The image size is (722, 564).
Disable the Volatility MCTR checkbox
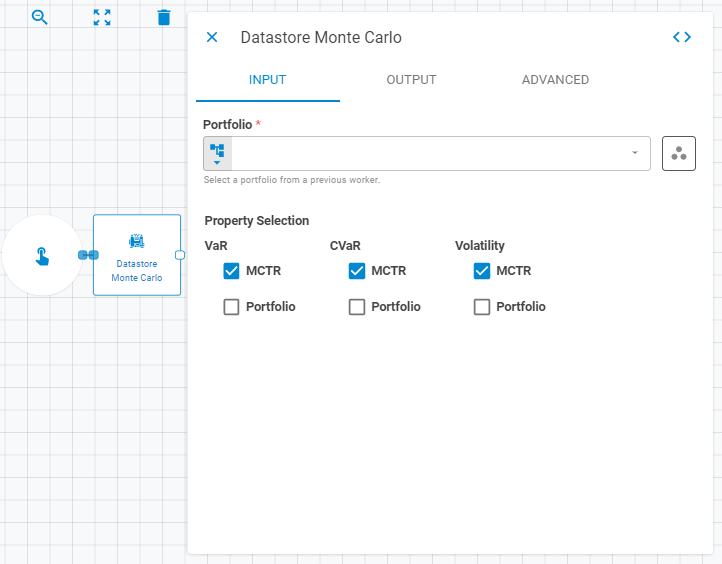click(482, 271)
